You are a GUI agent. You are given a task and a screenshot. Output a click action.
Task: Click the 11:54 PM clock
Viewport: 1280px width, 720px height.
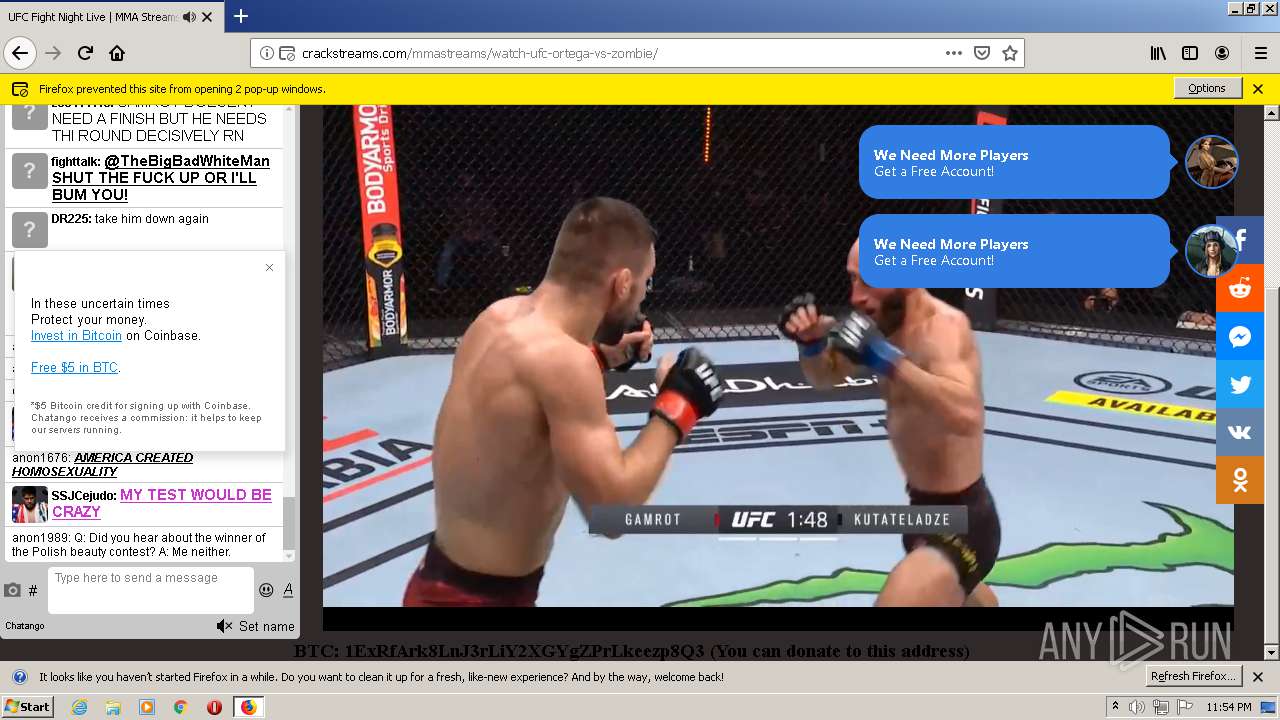1229,707
